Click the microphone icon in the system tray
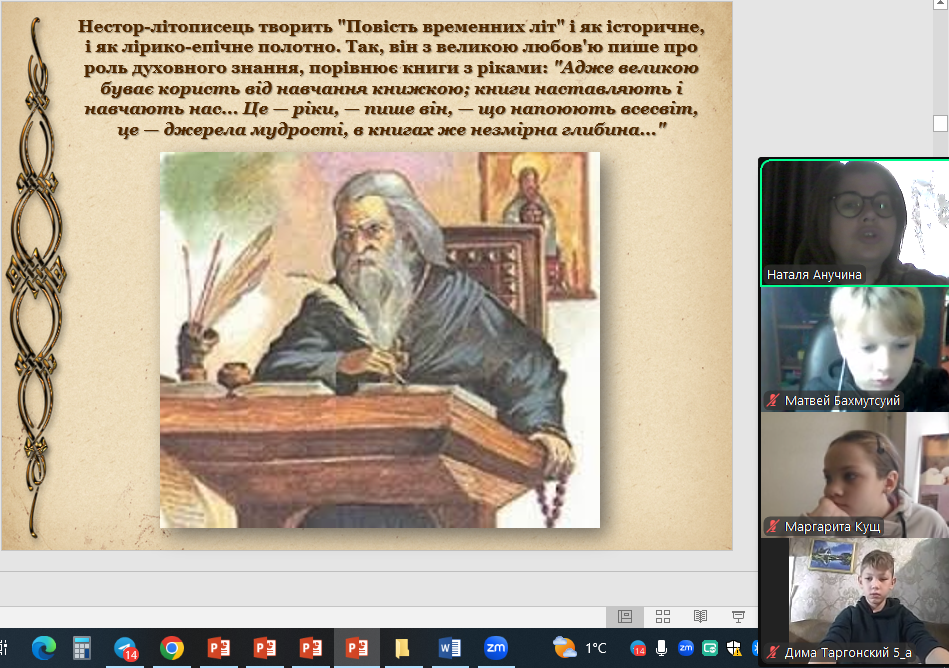Viewport: 949px width, 668px height. (662, 648)
